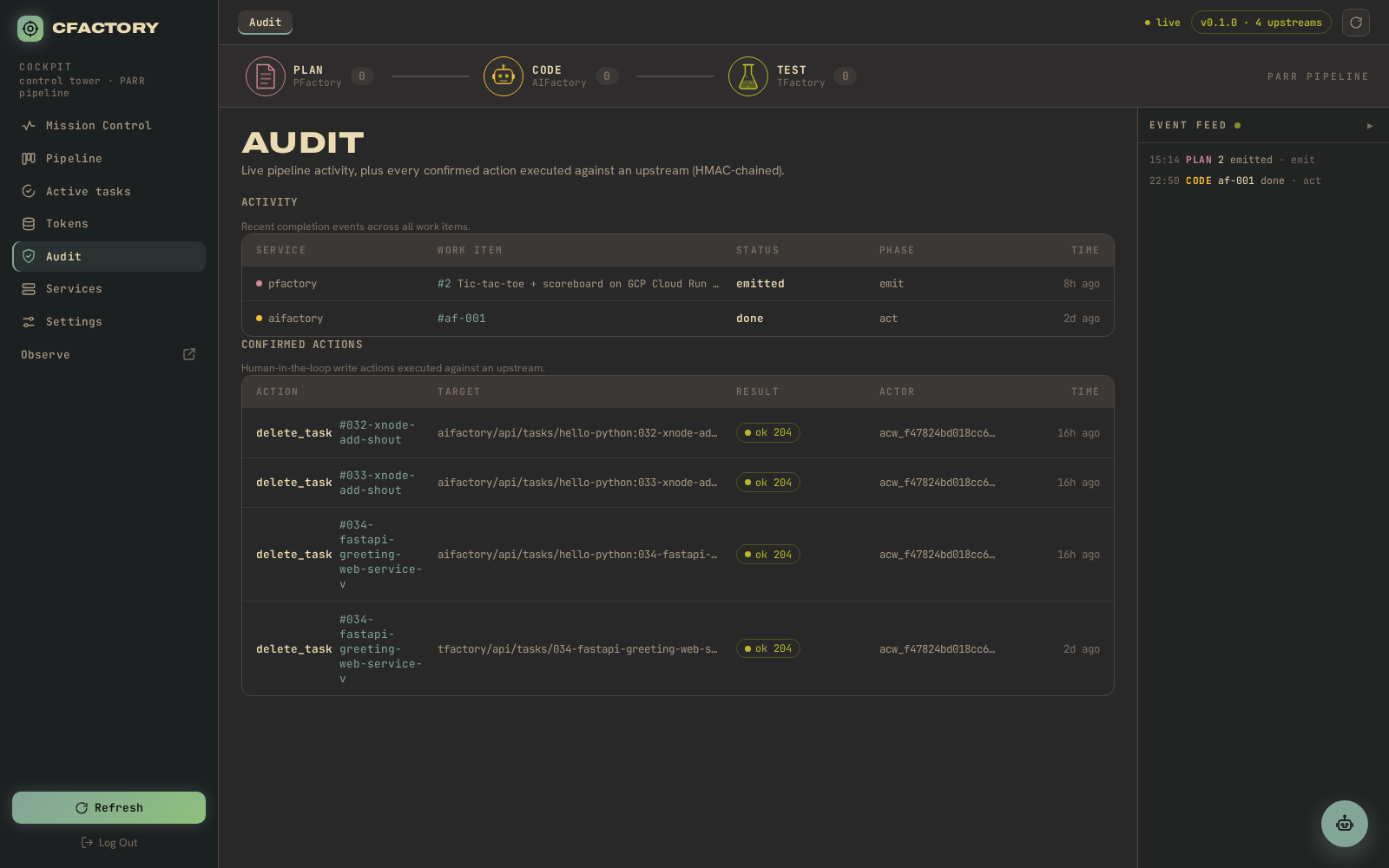Image resolution: width=1389 pixels, height=868 pixels.
Task: Click ok 204 badge for 033-xnode row
Action: click(768, 483)
